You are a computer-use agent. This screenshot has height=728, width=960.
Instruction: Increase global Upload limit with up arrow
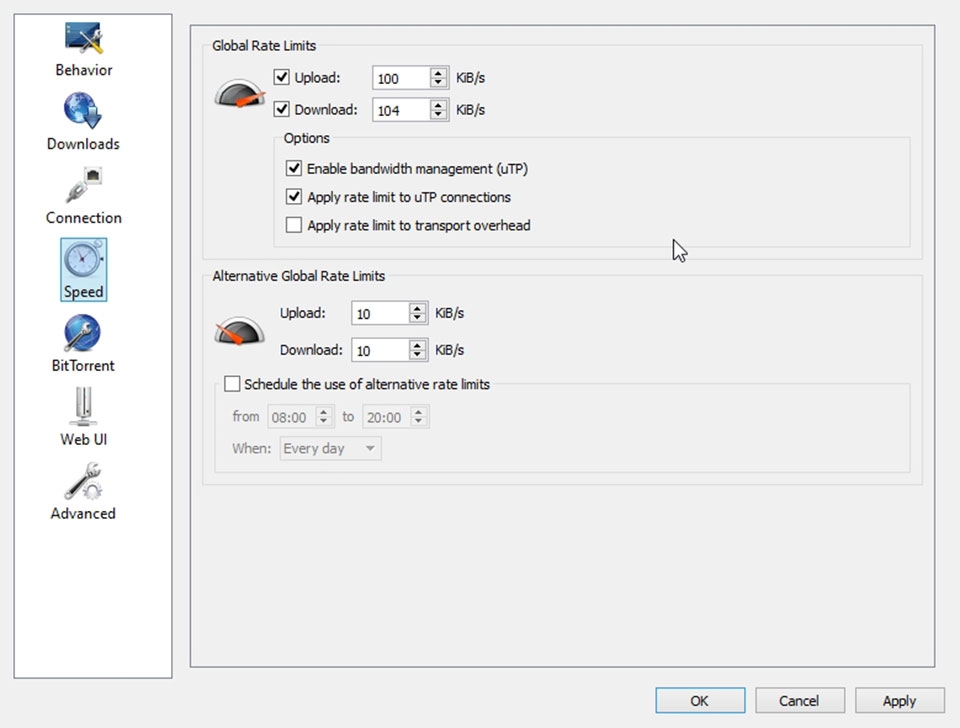pos(438,73)
